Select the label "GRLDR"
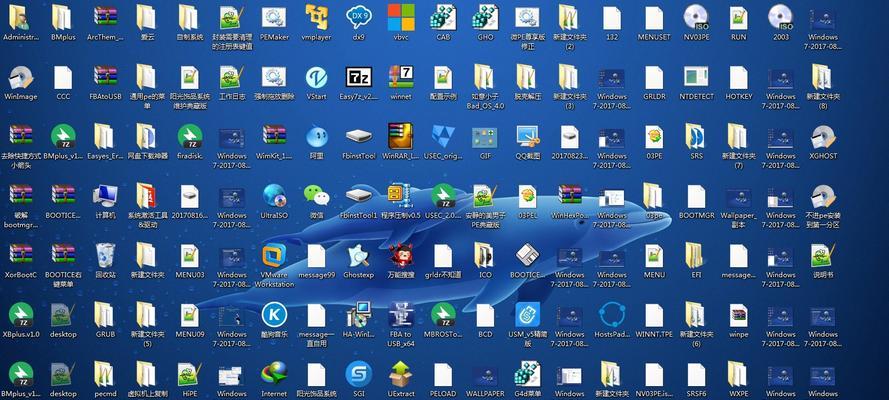This screenshot has height=400, width=889. (654, 96)
